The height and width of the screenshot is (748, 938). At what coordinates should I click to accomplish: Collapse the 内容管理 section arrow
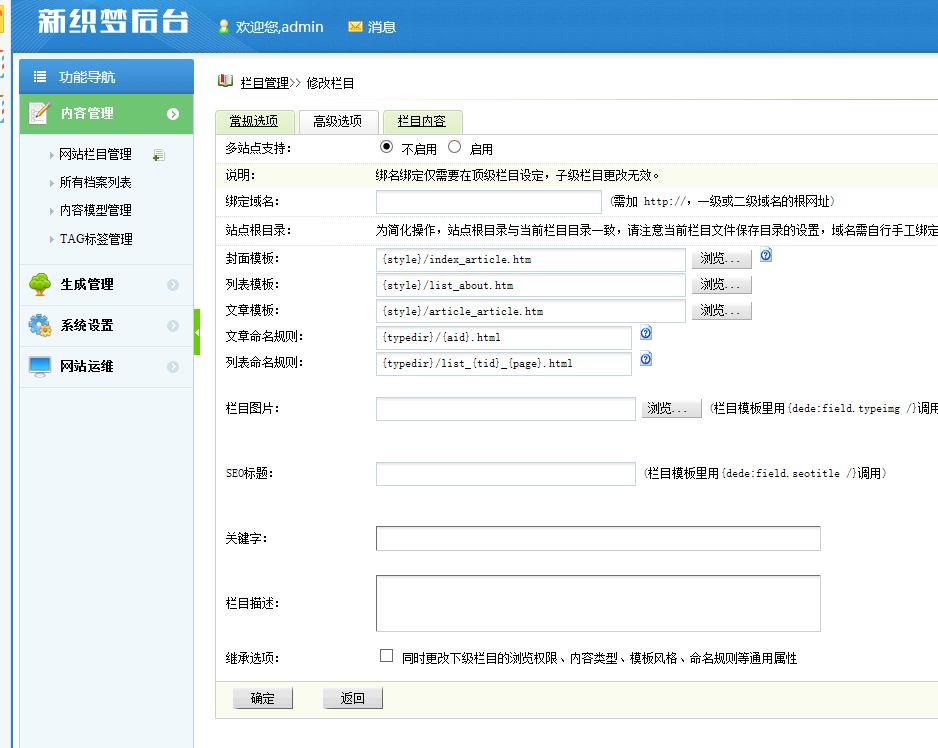(x=173, y=114)
